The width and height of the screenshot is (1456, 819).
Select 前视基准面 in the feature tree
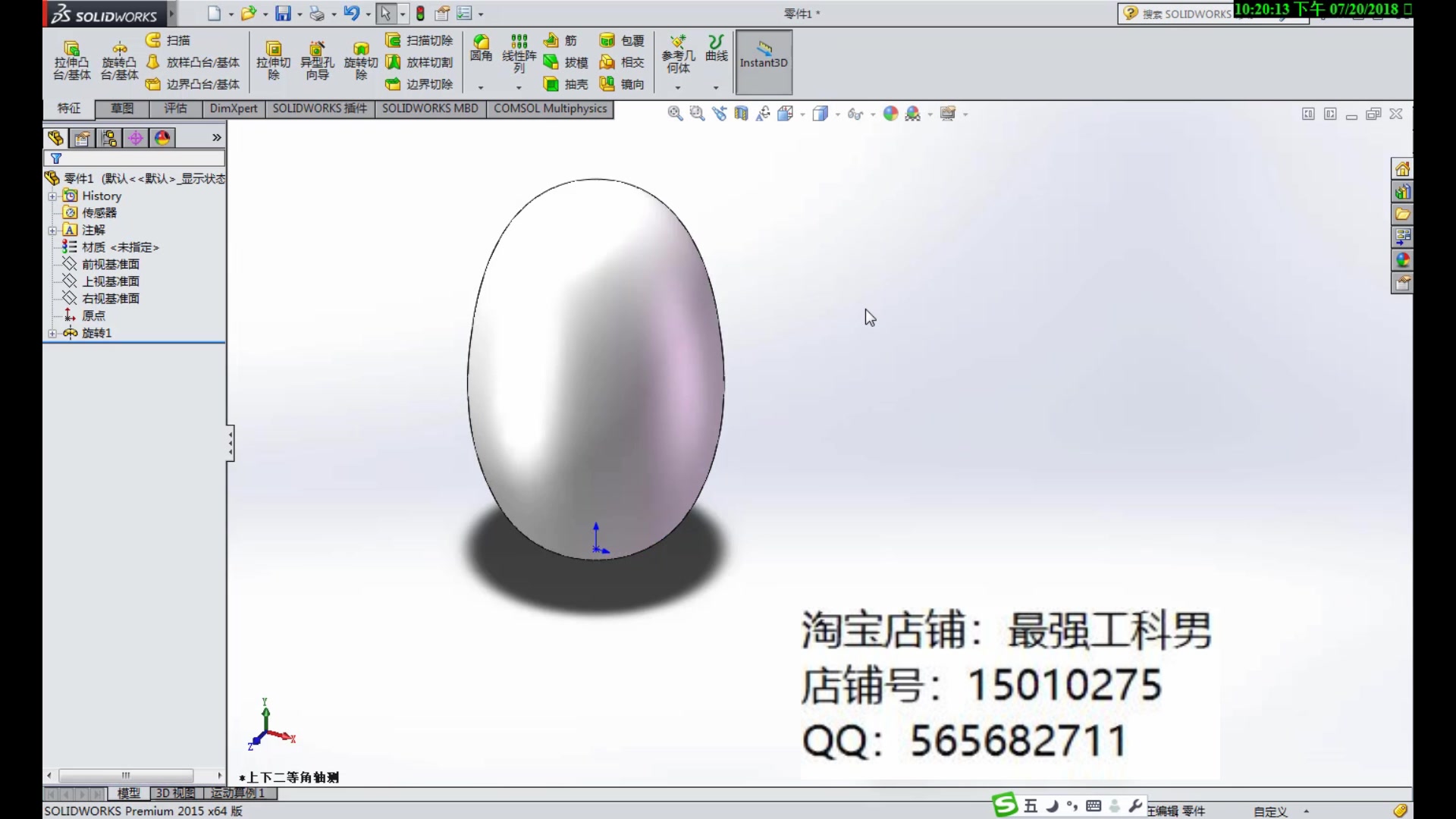(x=111, y=265)
